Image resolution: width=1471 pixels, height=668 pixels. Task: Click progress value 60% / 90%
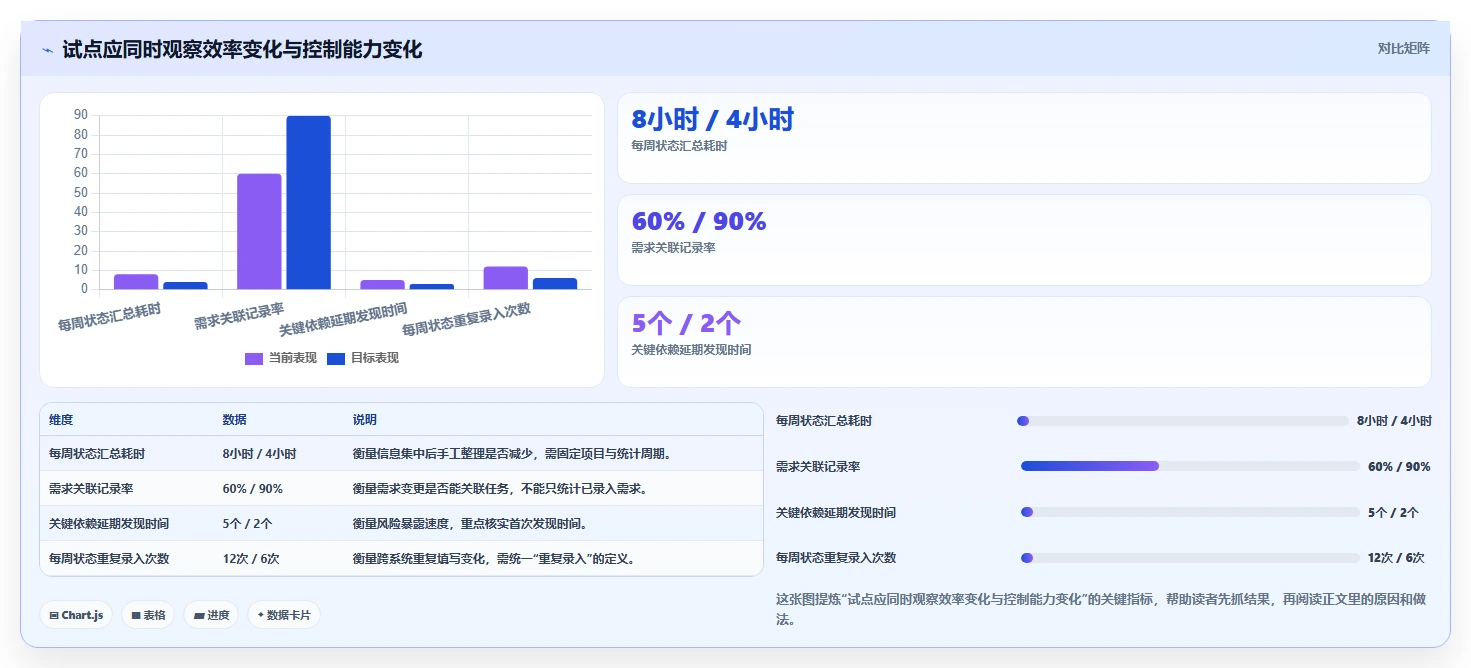1399,467
